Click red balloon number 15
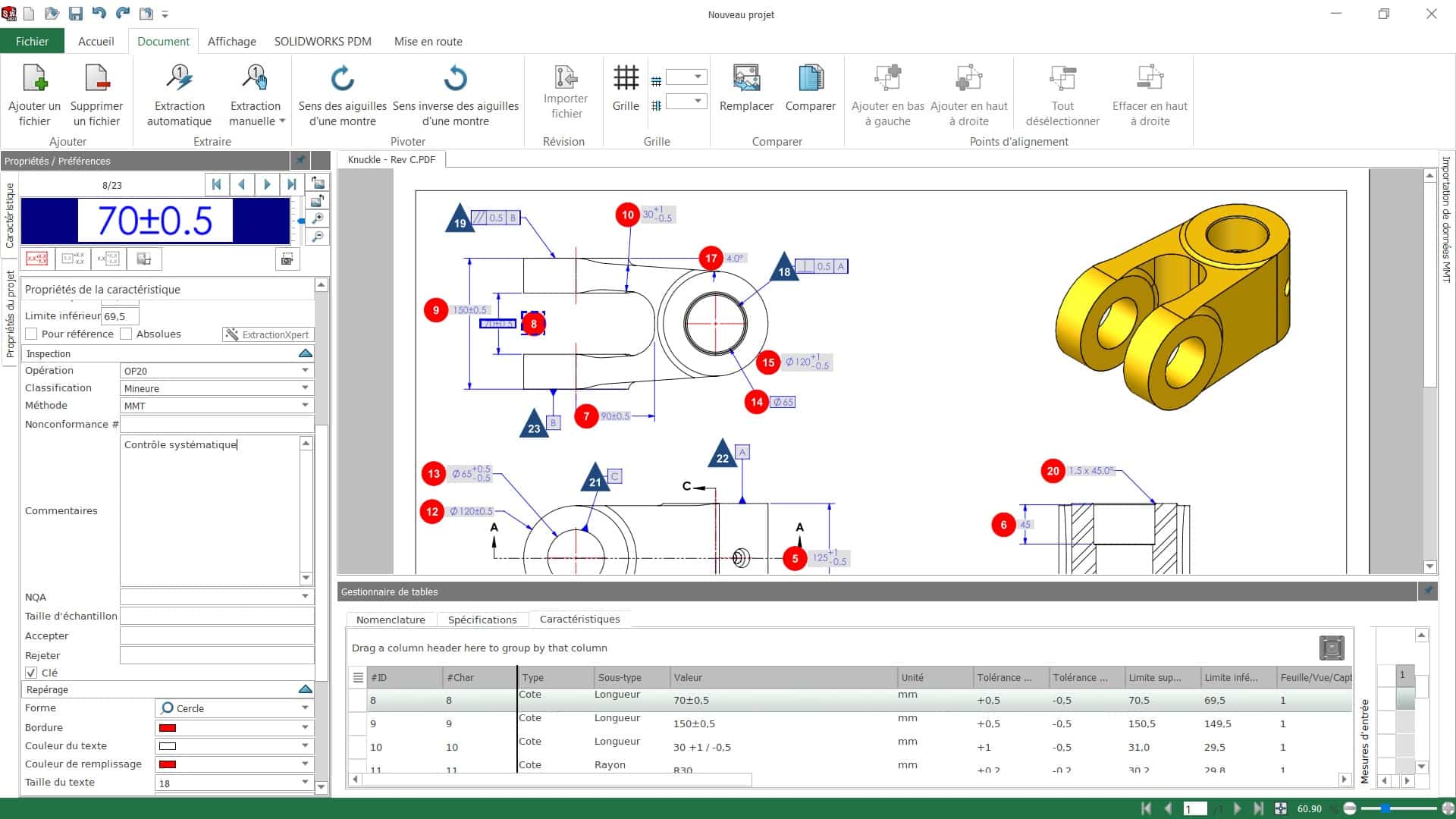 coord(768,362)
